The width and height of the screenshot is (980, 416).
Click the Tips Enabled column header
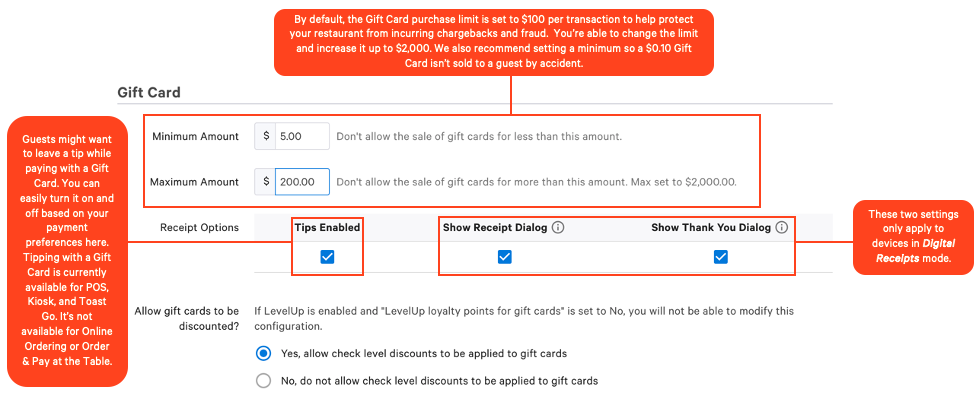tap(327, 228)
